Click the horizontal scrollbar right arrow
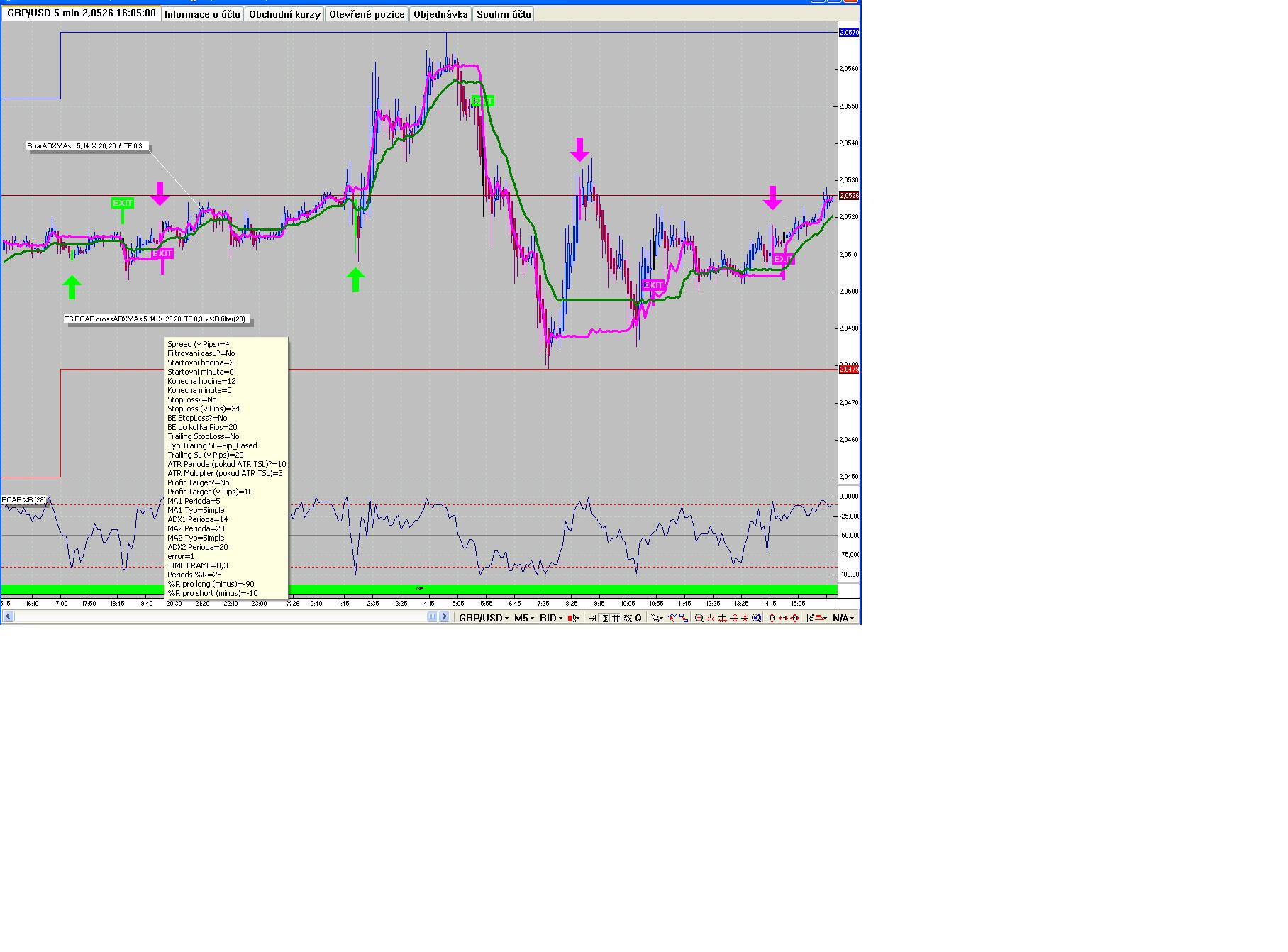This screenshot has width=1288, height=952. tap(445, 617)
